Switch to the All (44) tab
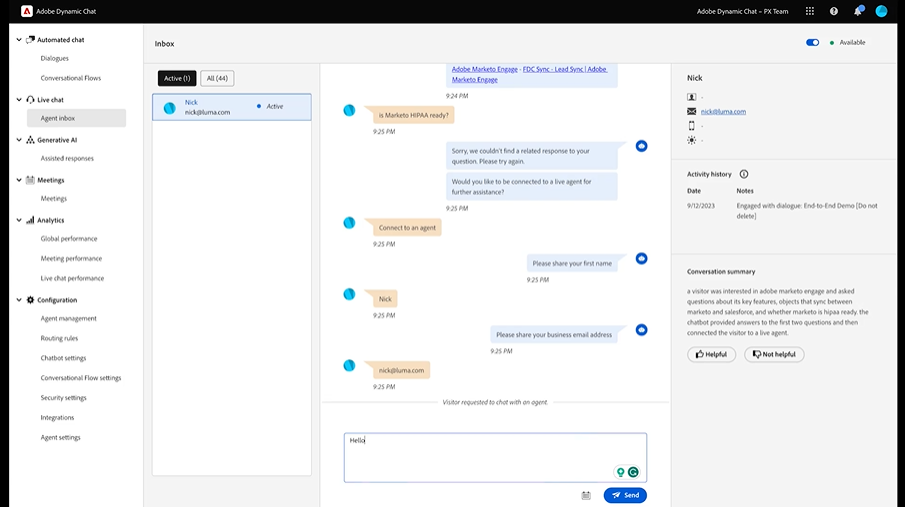Screen dimensions: 905x507 pos(217,79)
